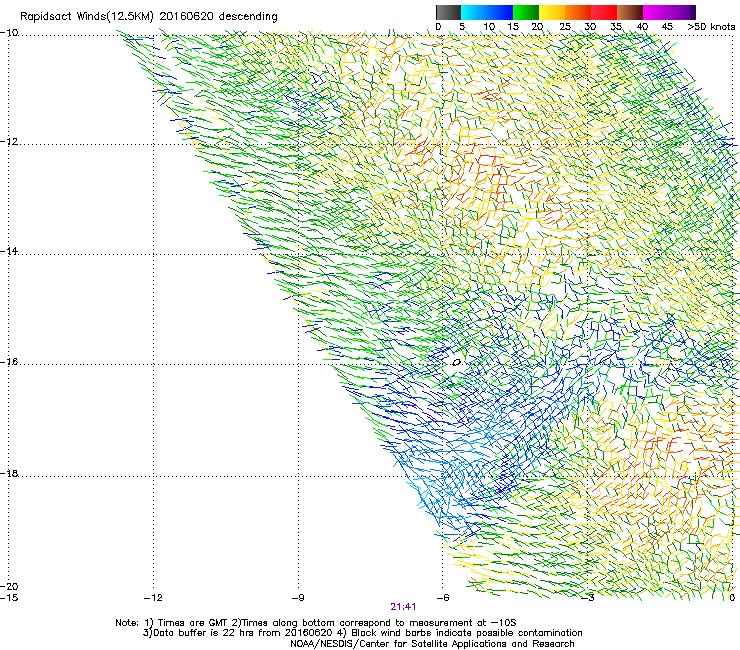Click the red 30-35 knots color band

click(x=604, y=12)
